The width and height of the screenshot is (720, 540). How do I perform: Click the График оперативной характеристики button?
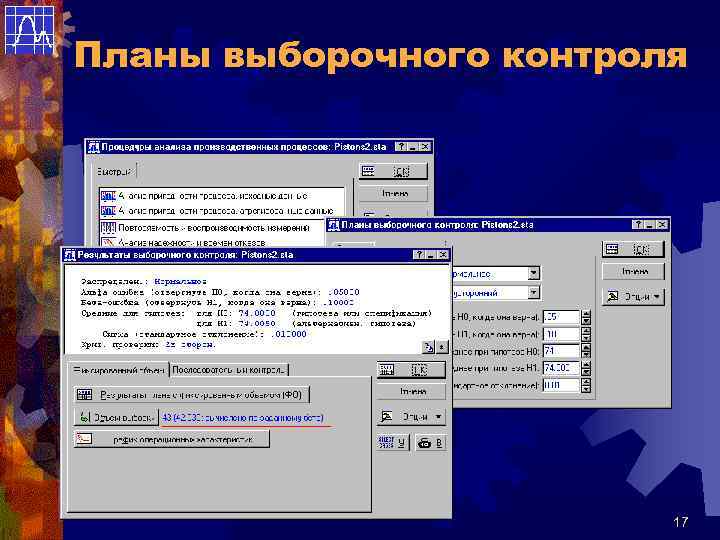[171, 439]
